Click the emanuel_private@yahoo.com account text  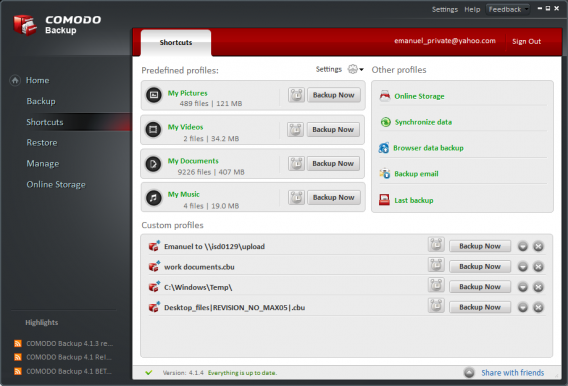(x=445, y=41)
